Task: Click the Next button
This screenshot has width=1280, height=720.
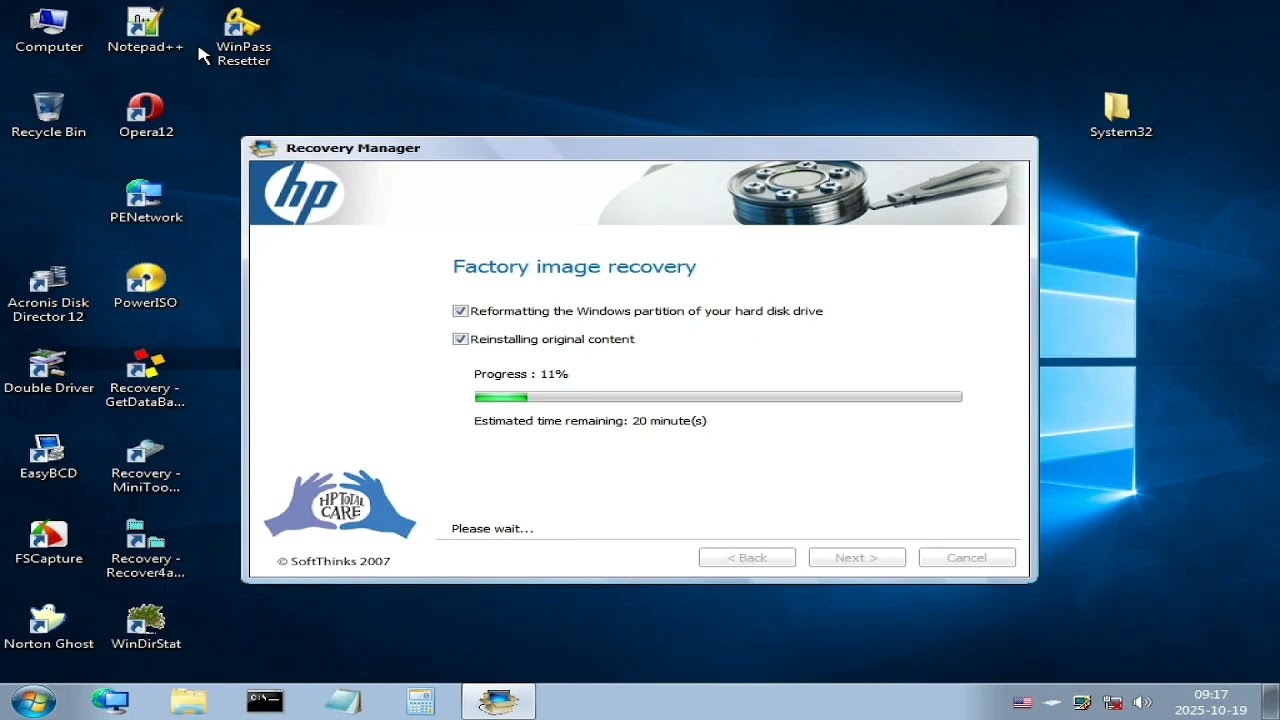Action: [857, 558]
